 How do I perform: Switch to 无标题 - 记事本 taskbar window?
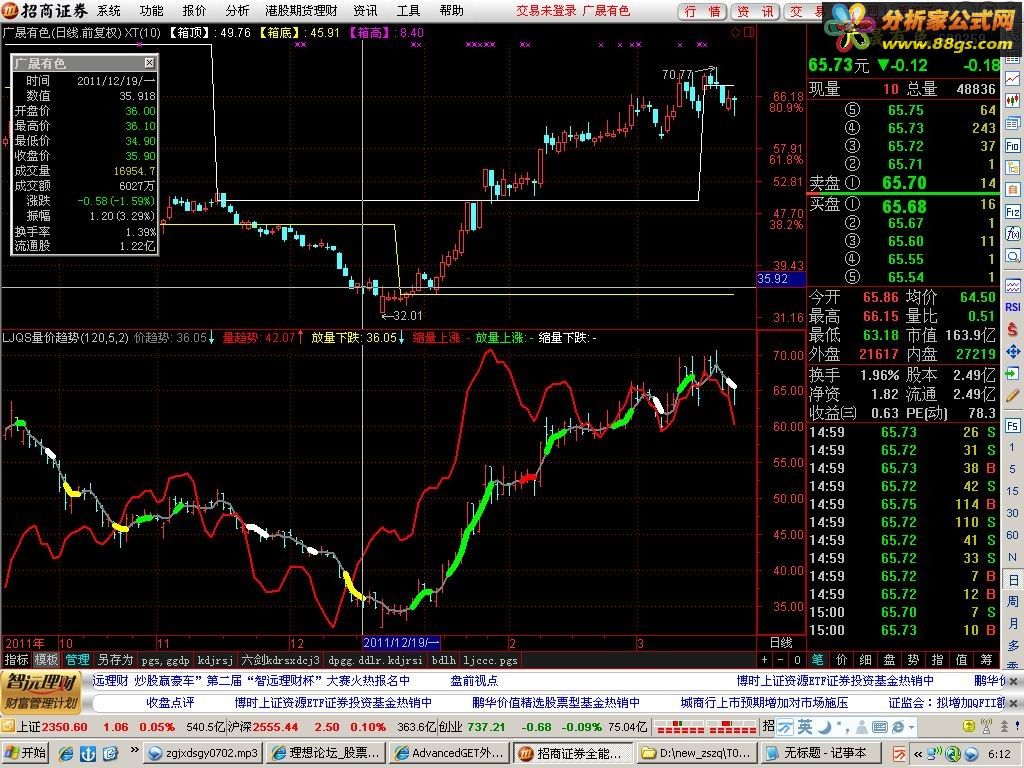[823, 753]
